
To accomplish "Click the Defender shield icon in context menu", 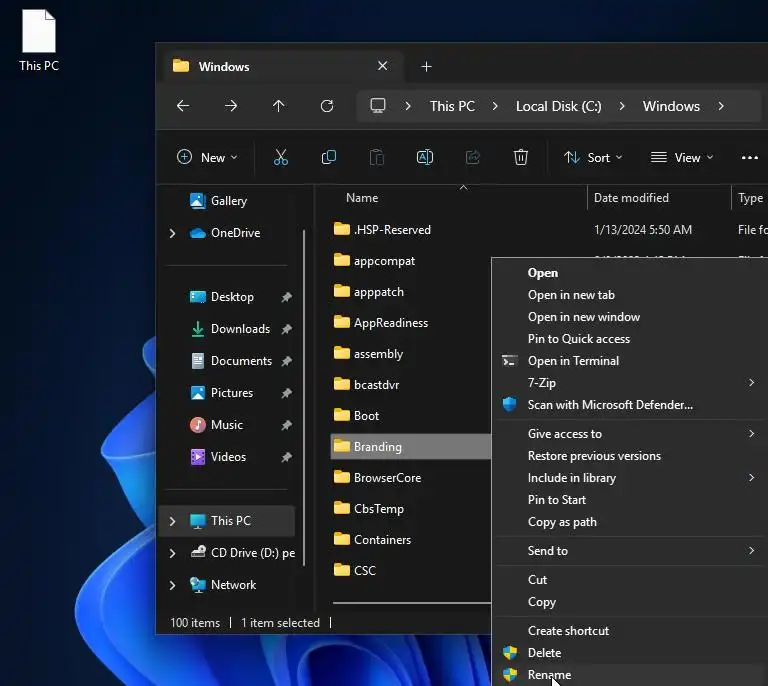I will (509, 404).
